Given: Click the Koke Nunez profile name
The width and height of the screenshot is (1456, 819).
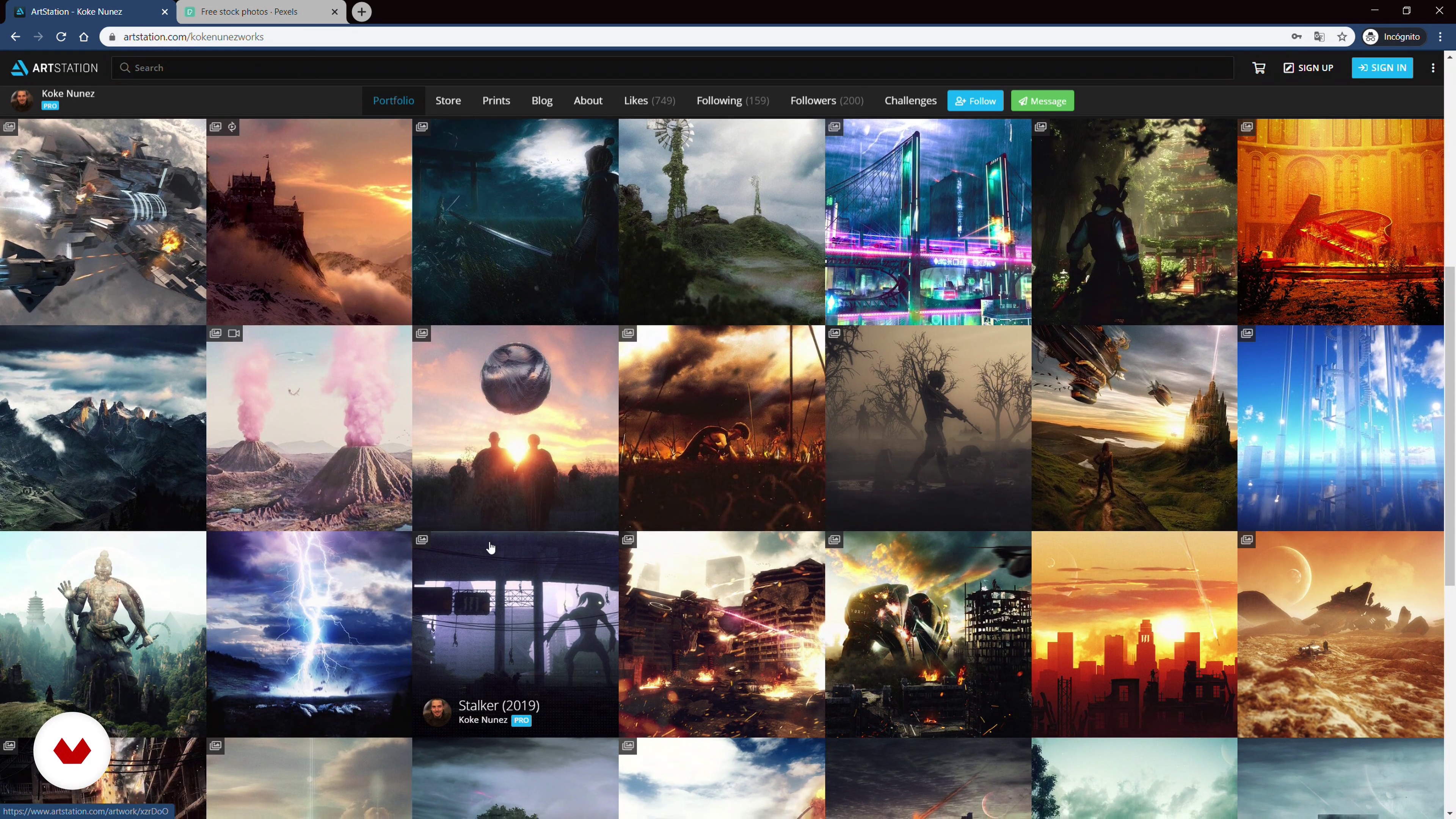Looking at the screenshot, I should [68, 93].
